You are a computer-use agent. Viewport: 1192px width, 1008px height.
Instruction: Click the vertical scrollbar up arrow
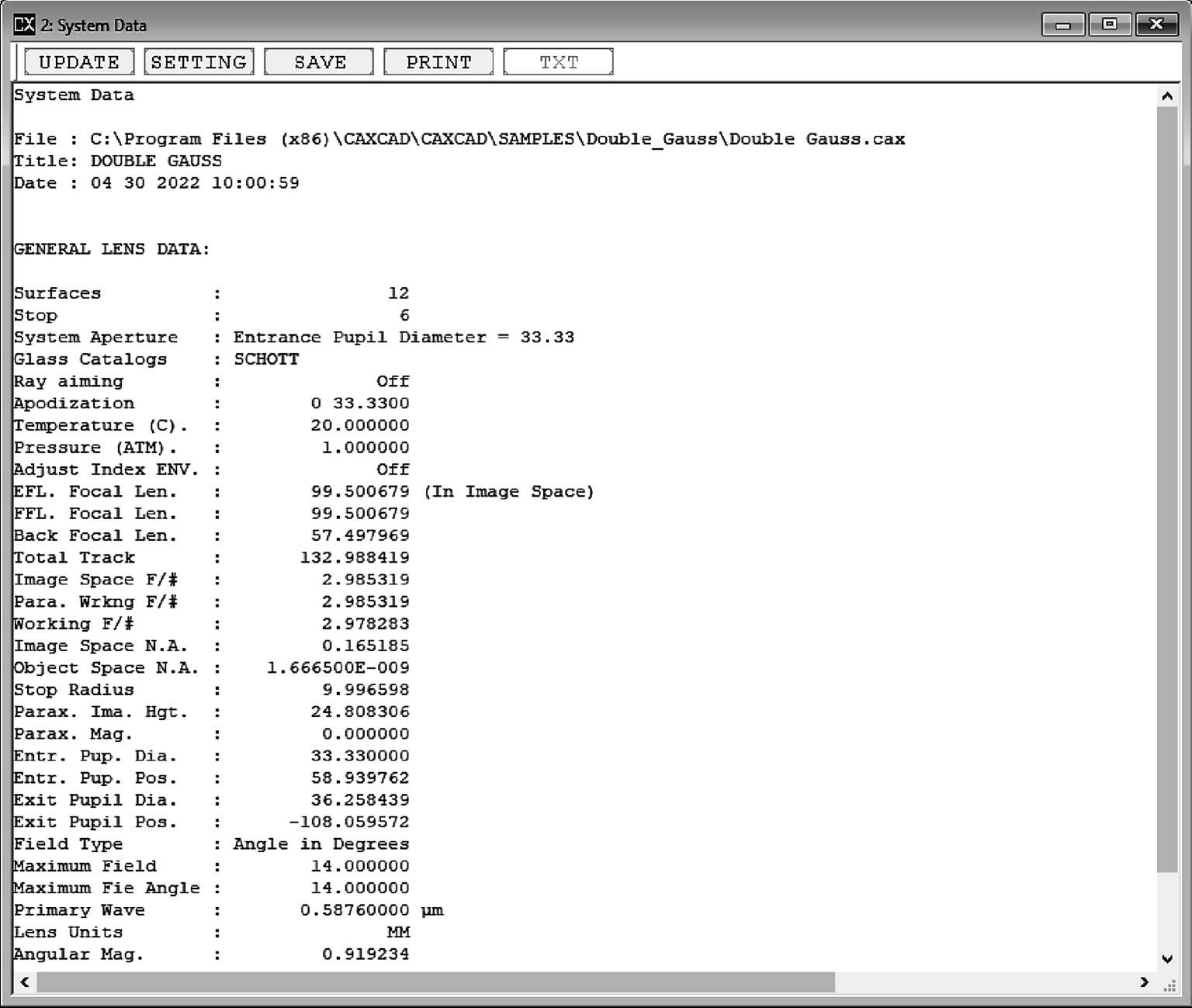pyautogui.click(x=1167, y=96)
